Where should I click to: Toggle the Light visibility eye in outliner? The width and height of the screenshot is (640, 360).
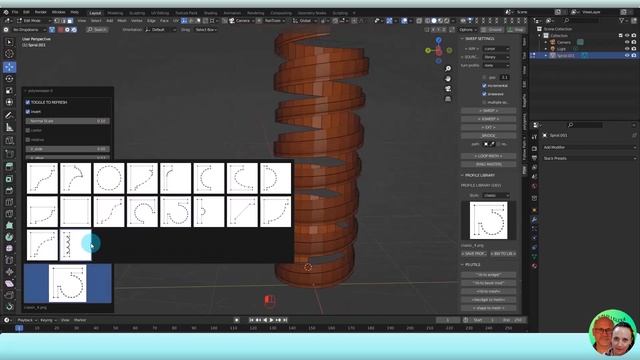(627, 49)
